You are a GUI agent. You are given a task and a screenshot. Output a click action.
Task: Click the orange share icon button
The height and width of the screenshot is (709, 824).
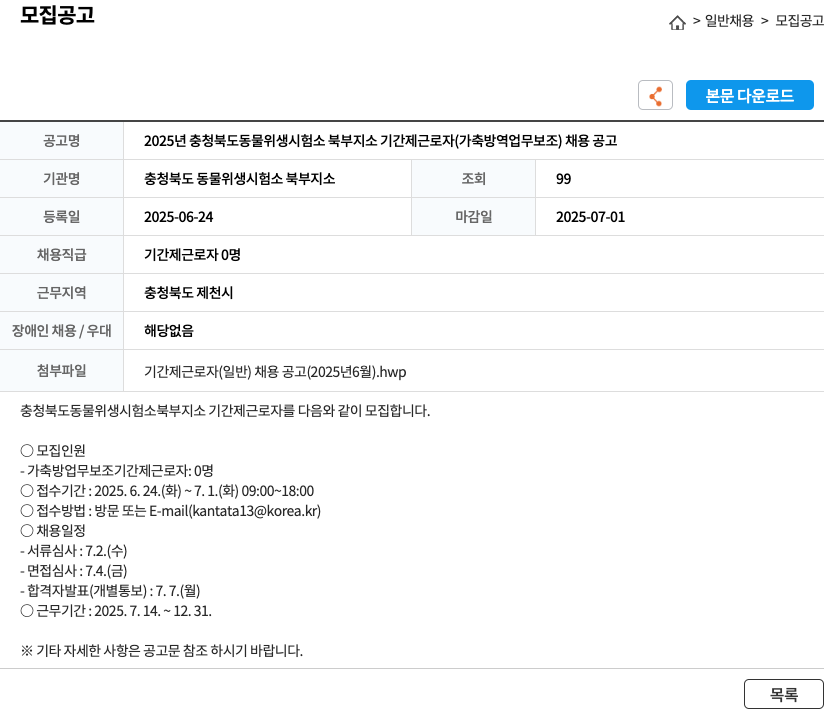655,95
